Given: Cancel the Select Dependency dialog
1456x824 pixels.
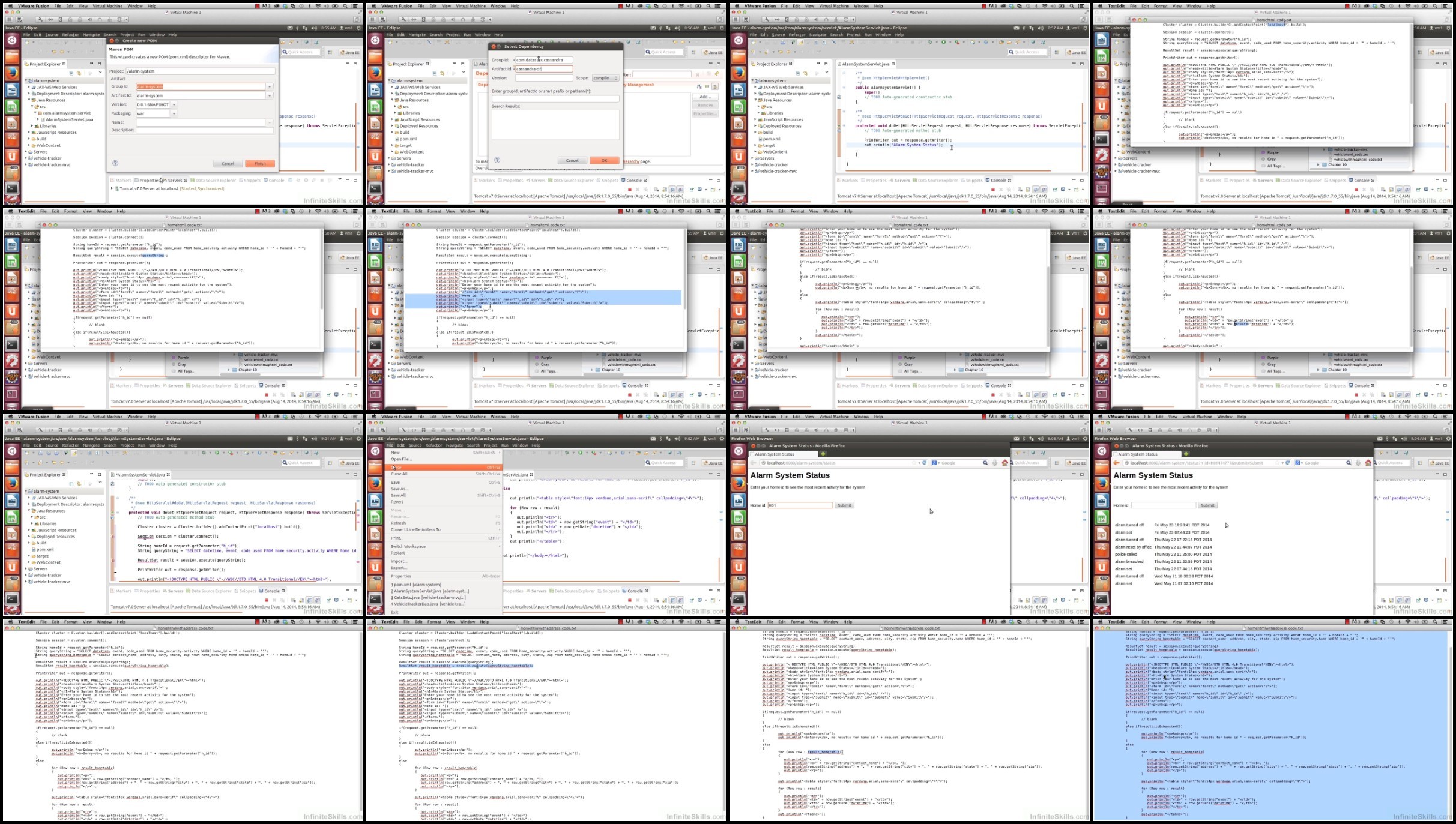Looking at the screenshot, I should [572, 160].
